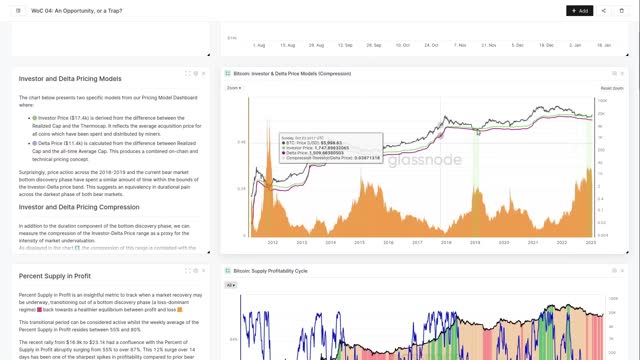
Task: Click the Investor and Delta Pricing Compression heading
Action: (79, 207)
